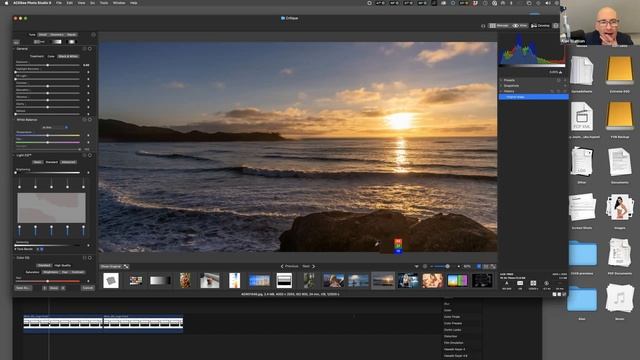Adjust the Temperature slider in White Balance
This screenshot has height=360, width=640.
coord(48,135)
